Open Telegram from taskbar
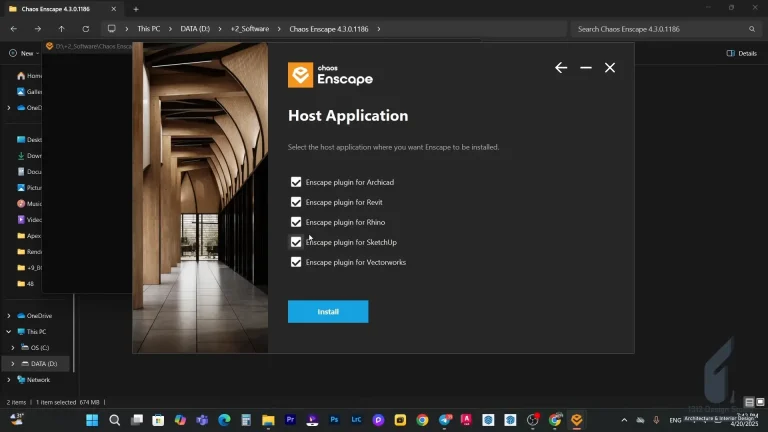 445,420
